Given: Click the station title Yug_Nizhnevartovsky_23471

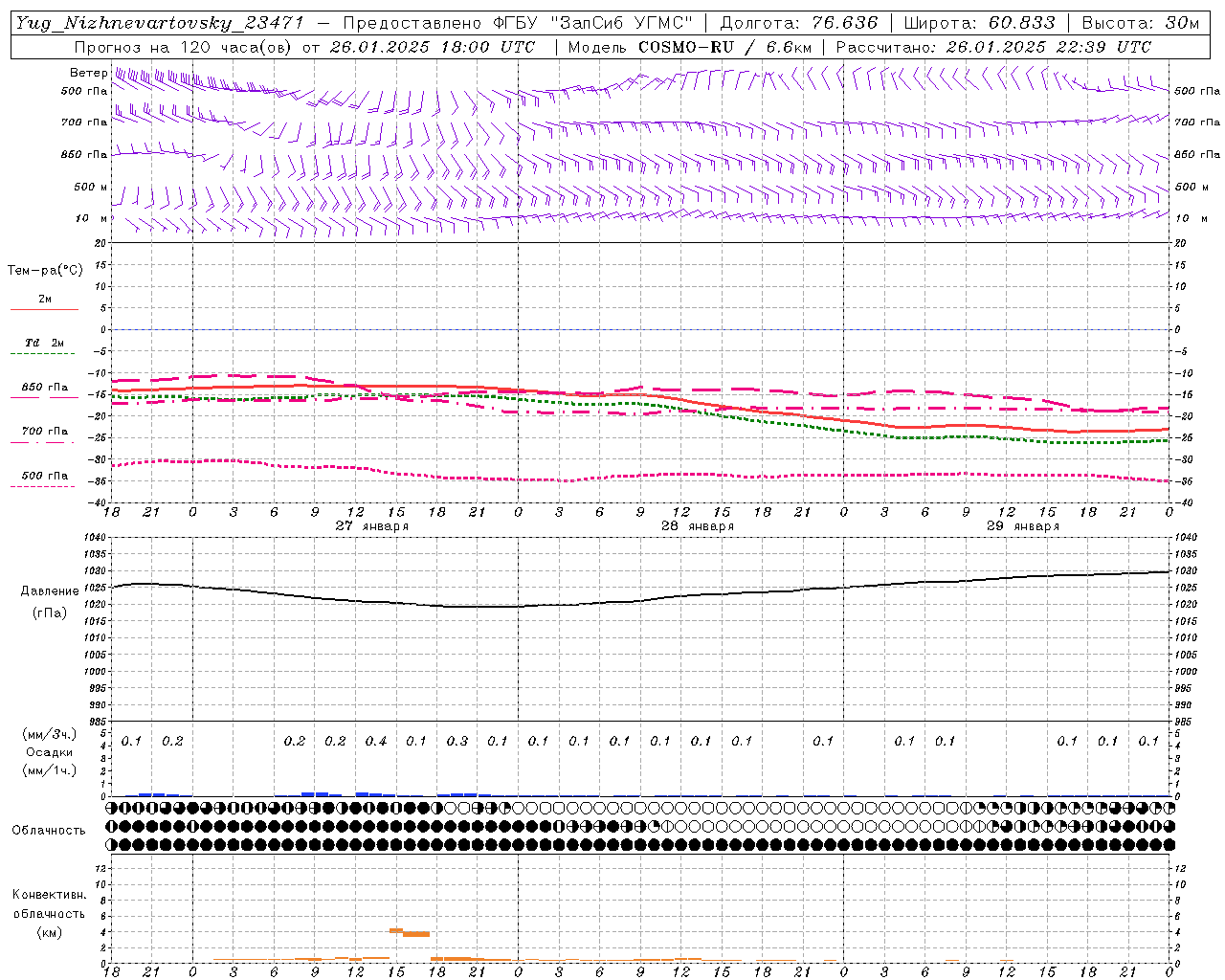Looking at the screenshot, I should click(x=159, y=23).
